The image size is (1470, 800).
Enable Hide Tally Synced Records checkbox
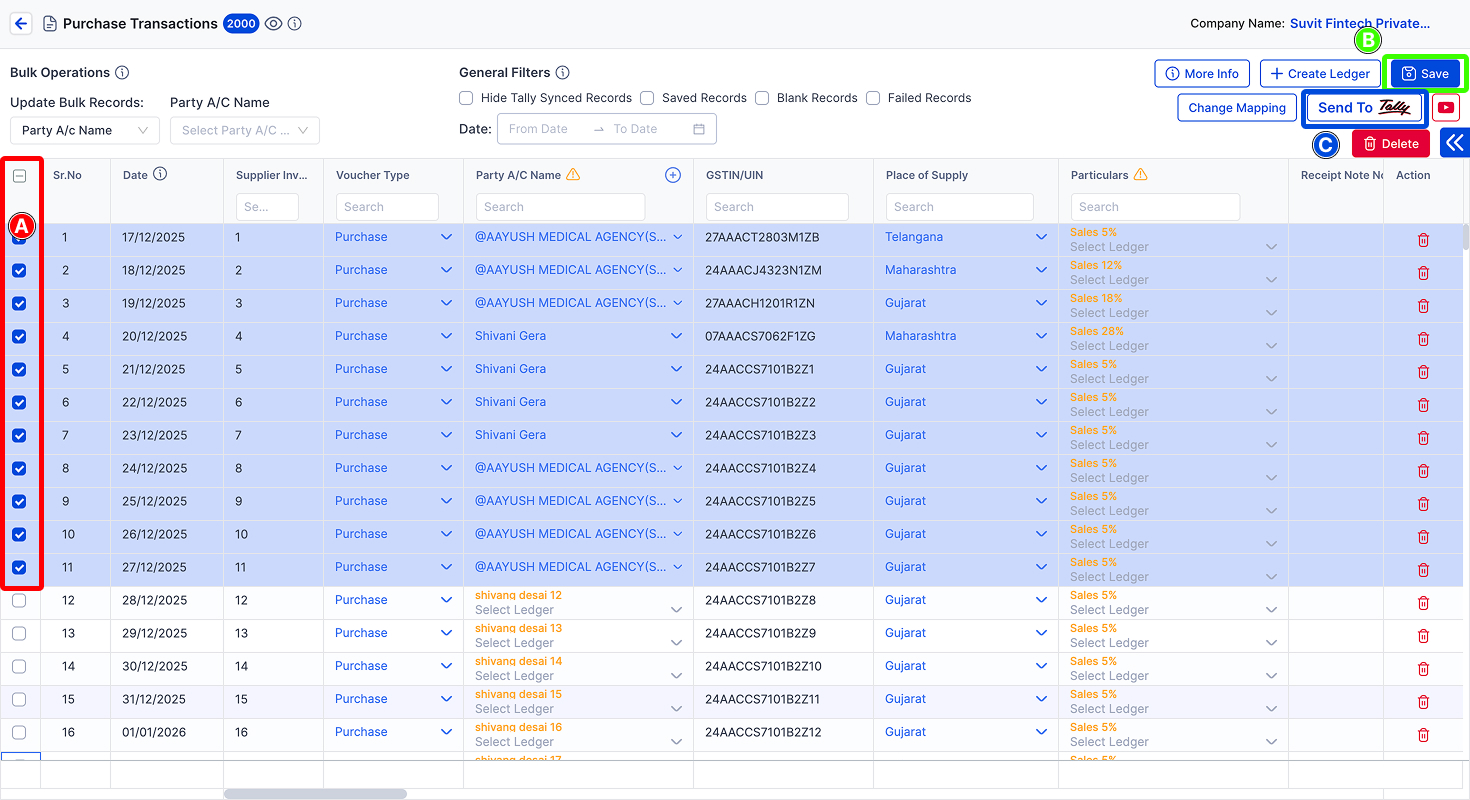click(466, 98)
